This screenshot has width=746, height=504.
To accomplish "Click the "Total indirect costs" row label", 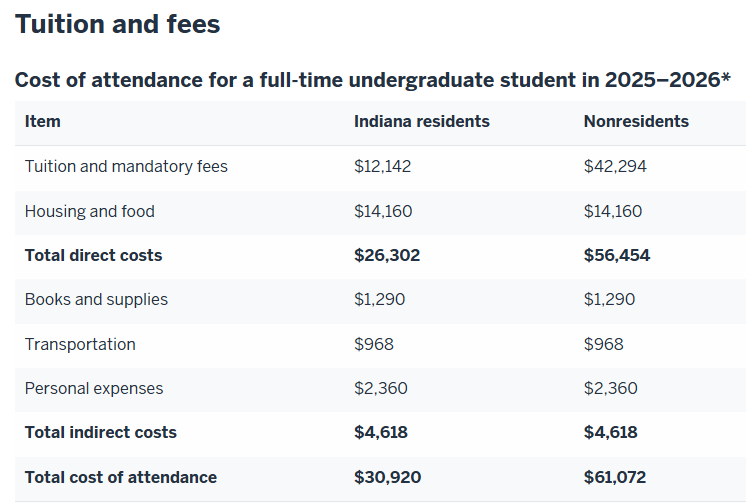I will (100, 433).
